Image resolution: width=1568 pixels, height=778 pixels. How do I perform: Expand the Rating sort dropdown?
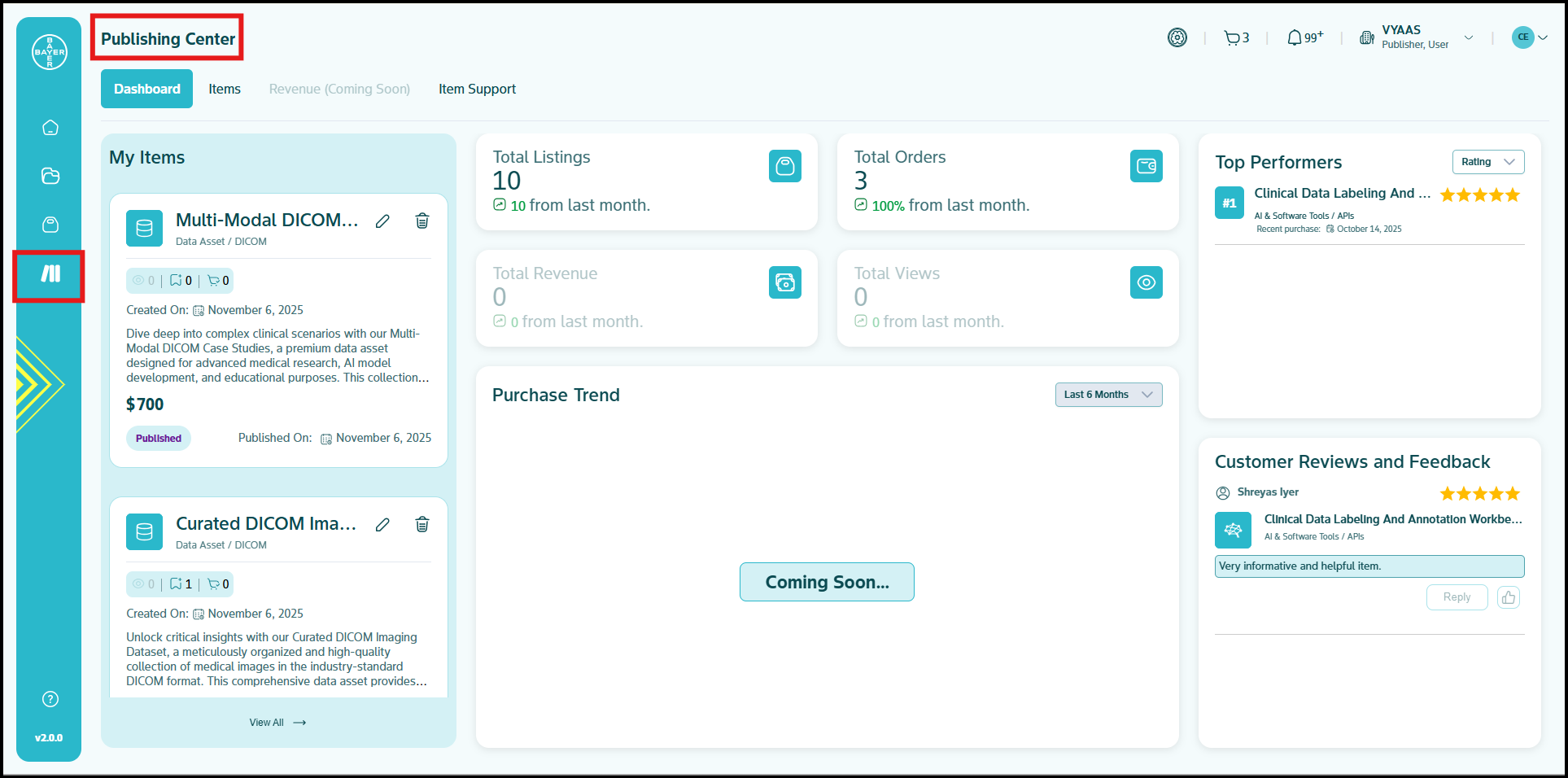[x=1487, y=162]
